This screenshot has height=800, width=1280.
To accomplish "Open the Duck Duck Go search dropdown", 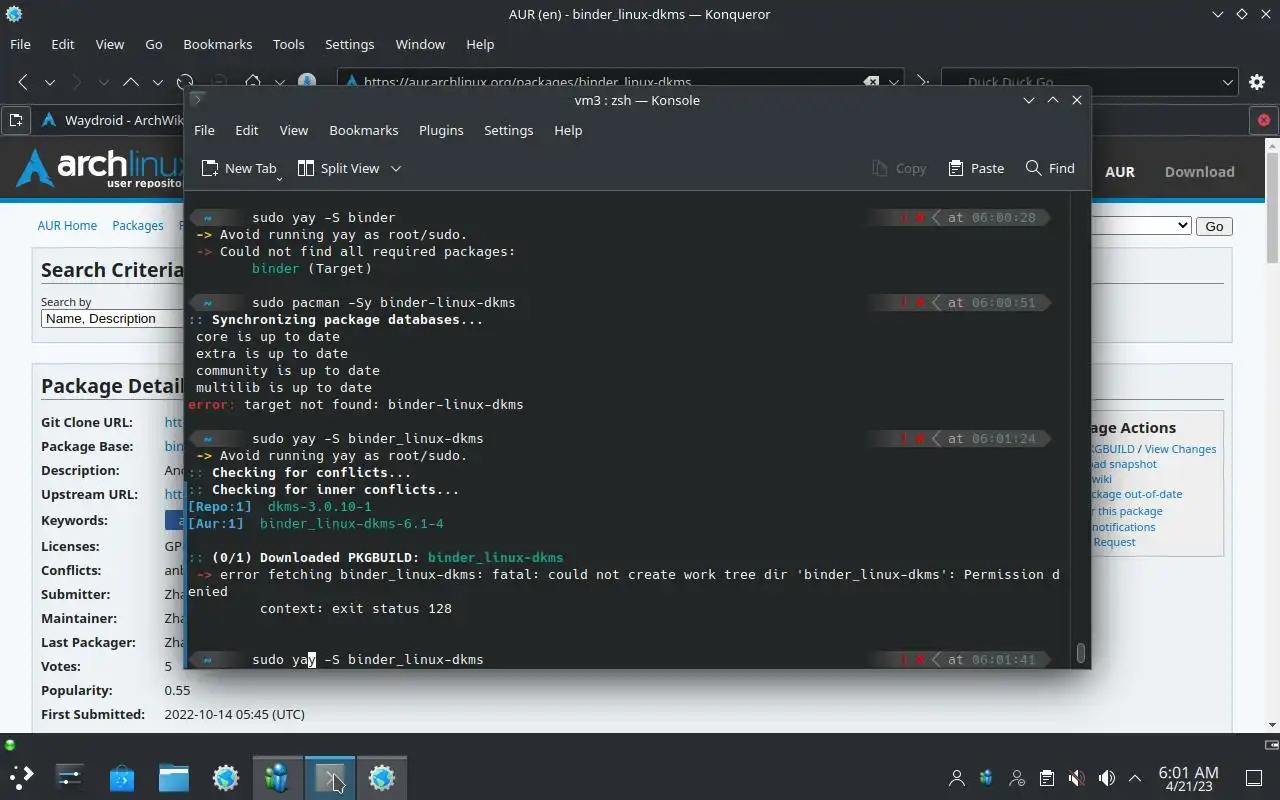I will pos(1228,82).
